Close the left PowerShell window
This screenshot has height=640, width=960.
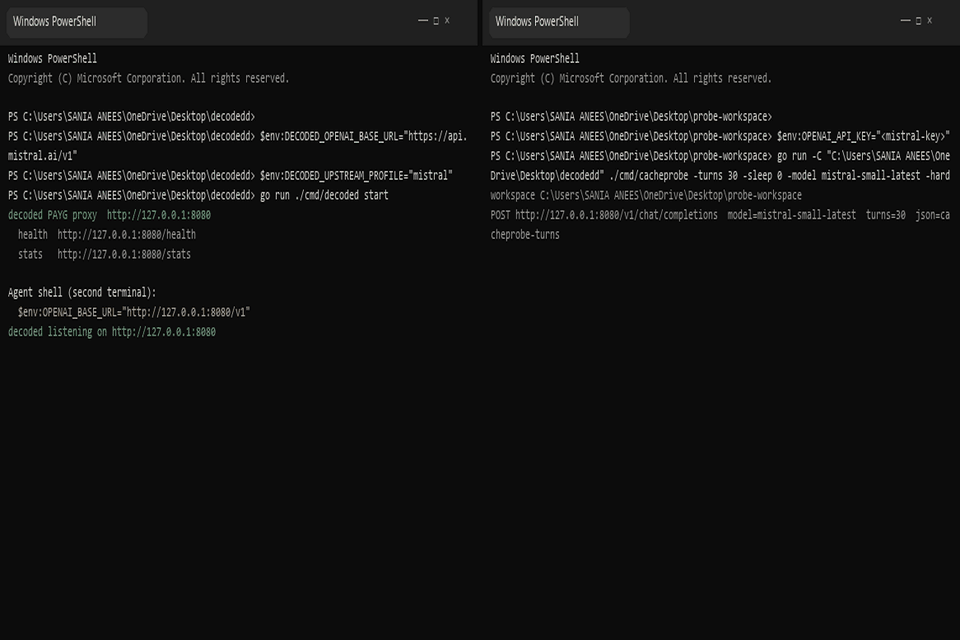447,21
